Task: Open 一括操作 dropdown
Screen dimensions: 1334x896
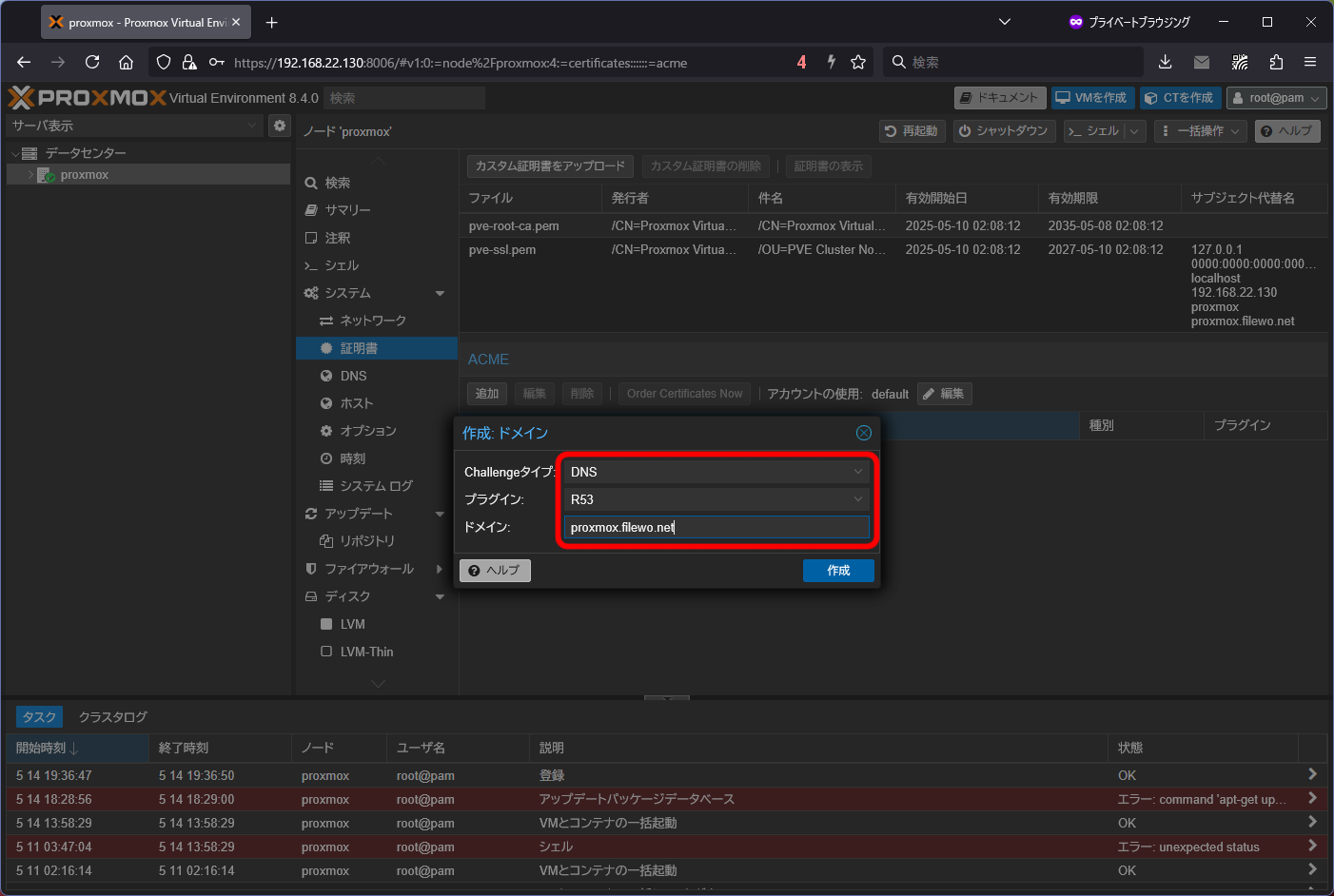Action: click(1201, 131)
